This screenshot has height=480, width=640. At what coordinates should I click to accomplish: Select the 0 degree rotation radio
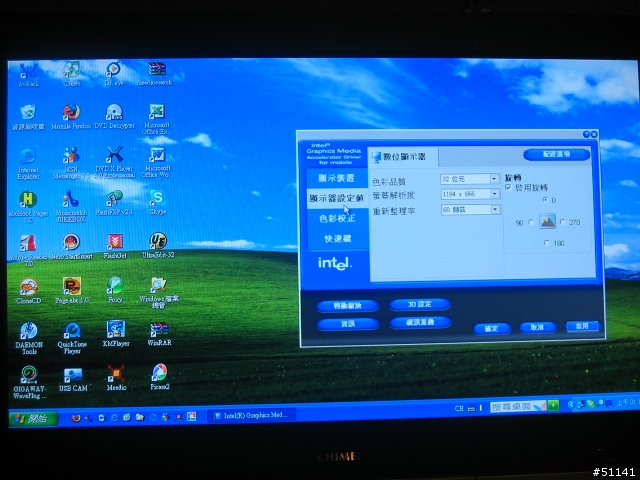point(545,200)
